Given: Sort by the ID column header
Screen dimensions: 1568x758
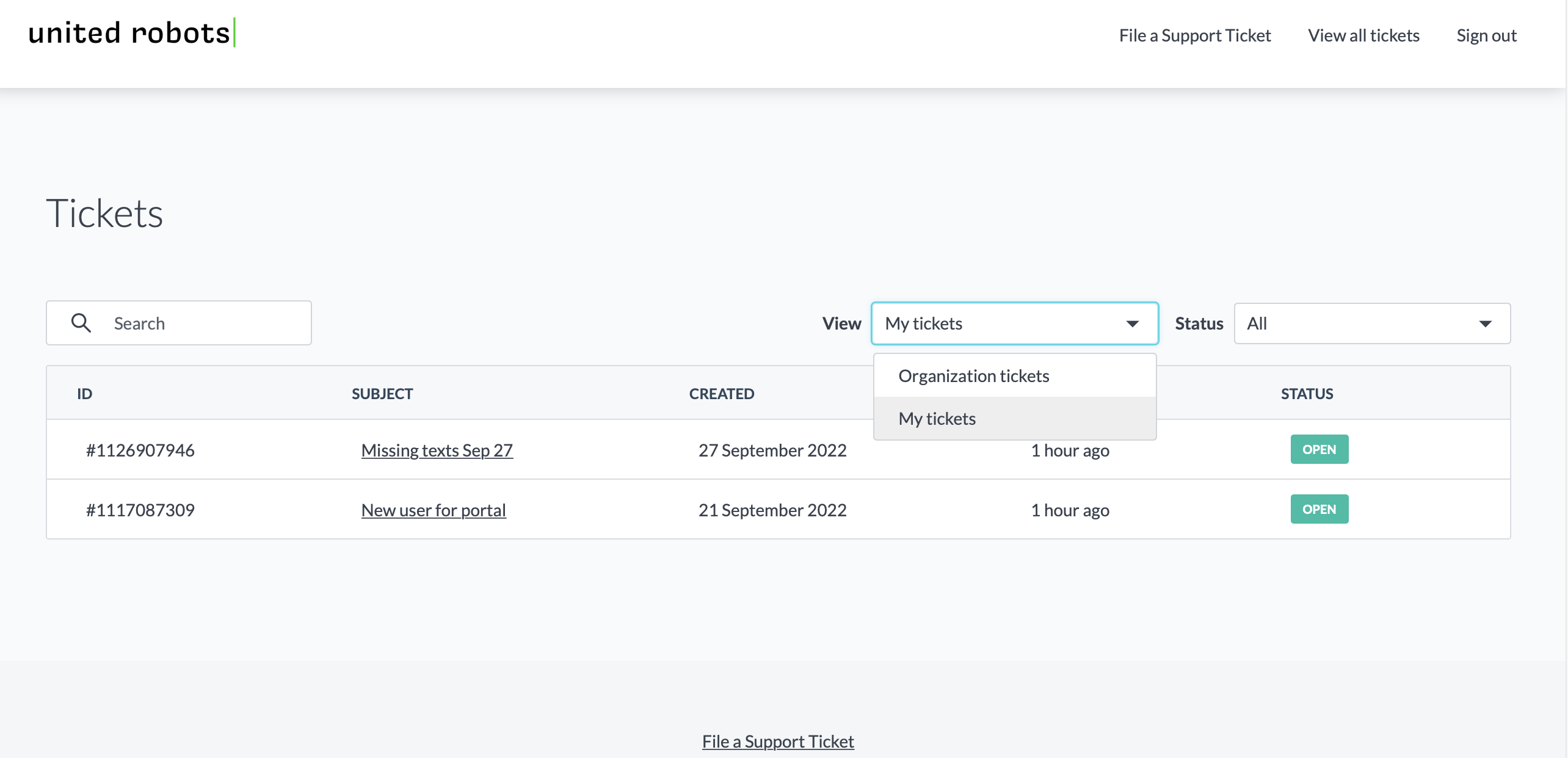Looking at the screenshot, I should point(84,394).
